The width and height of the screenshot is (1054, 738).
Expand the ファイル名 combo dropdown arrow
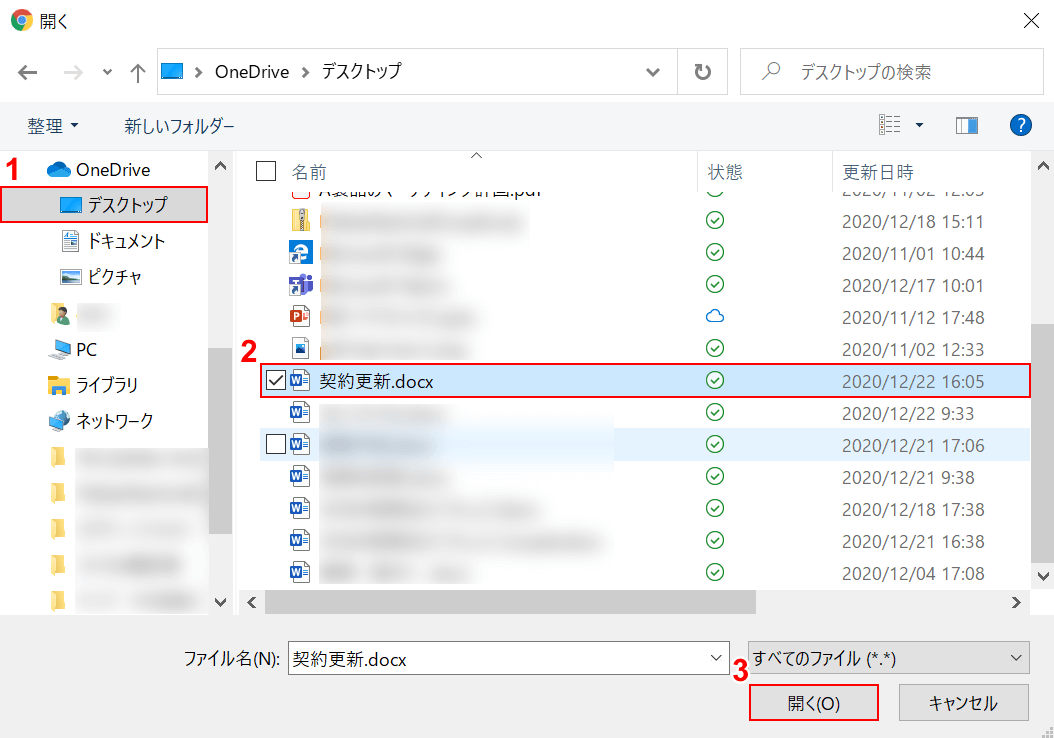click(717, 658)
